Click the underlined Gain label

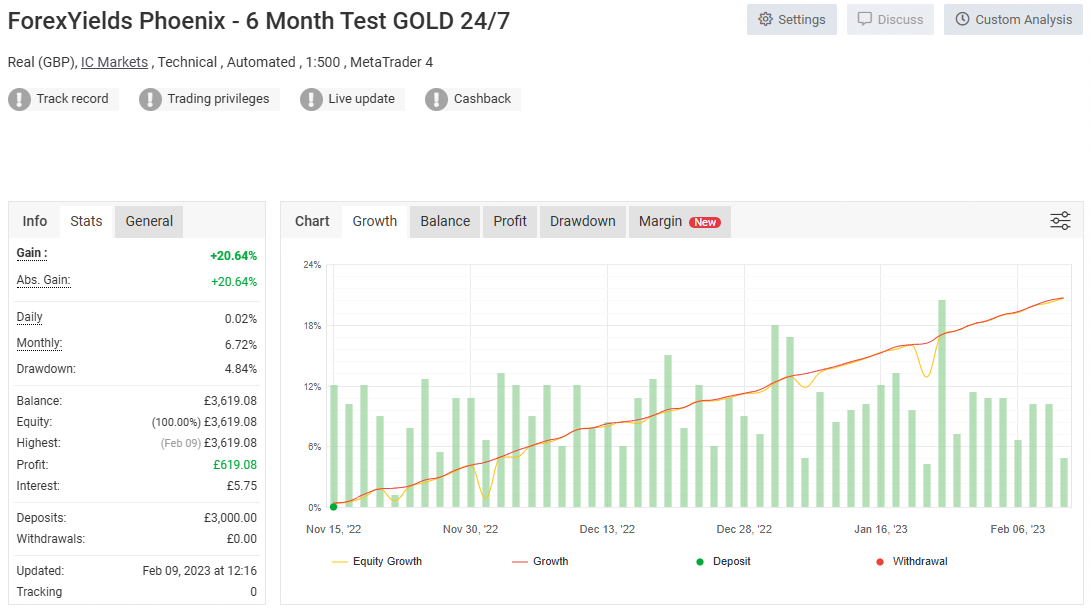click(x=32, y=254)
